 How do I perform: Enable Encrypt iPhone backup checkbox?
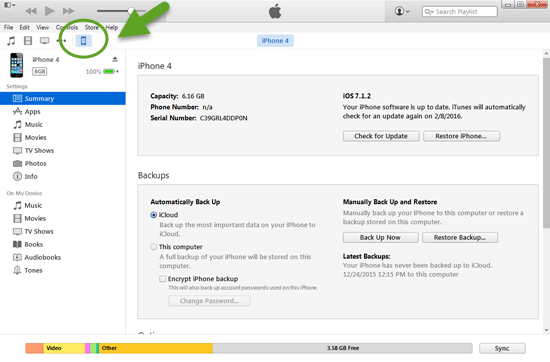click(x=162, y=279)
